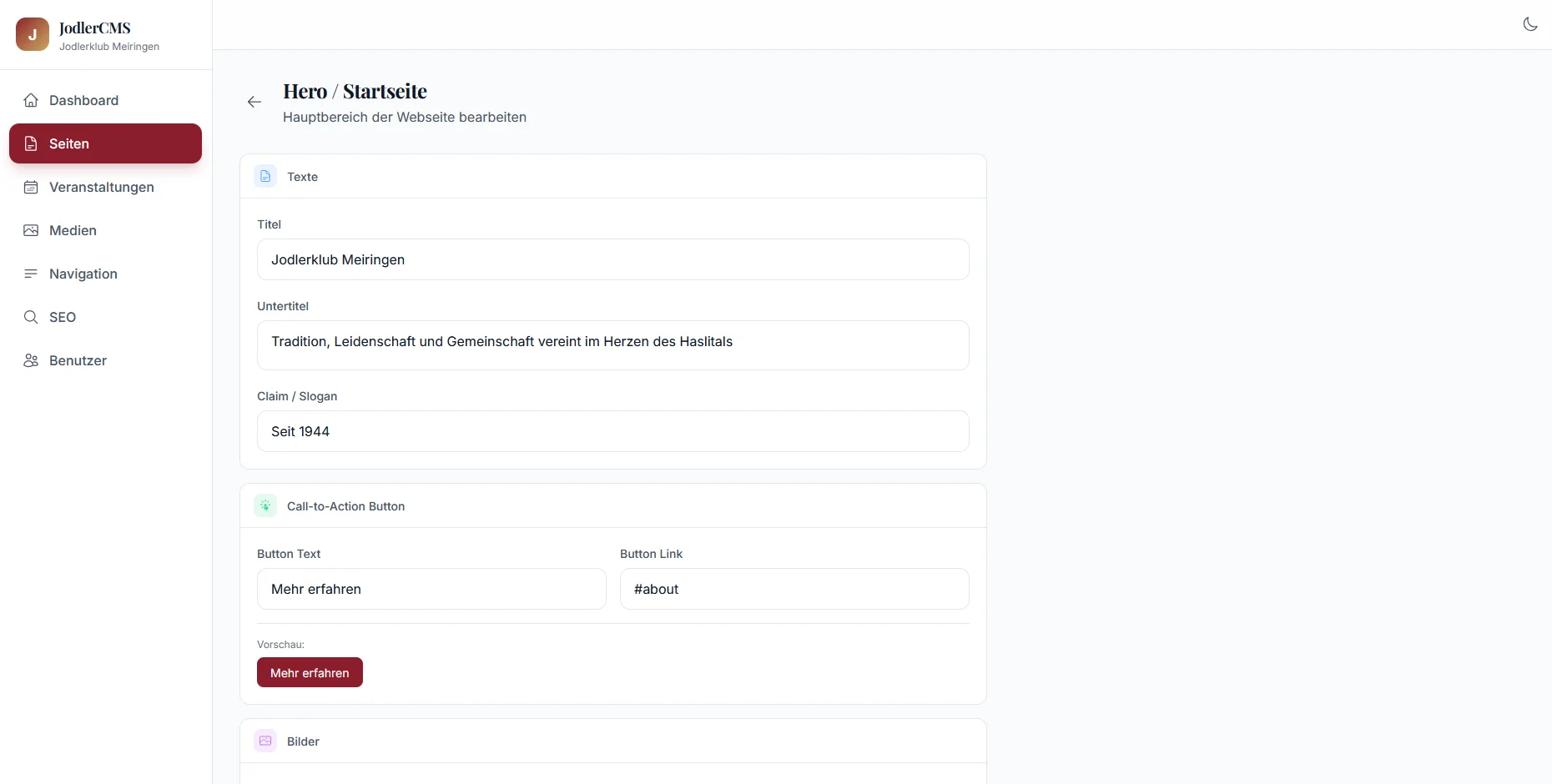The height and width of the screenshot is (784, 1552).
Task: Click the Medien image icon
Action: [31, 230]
